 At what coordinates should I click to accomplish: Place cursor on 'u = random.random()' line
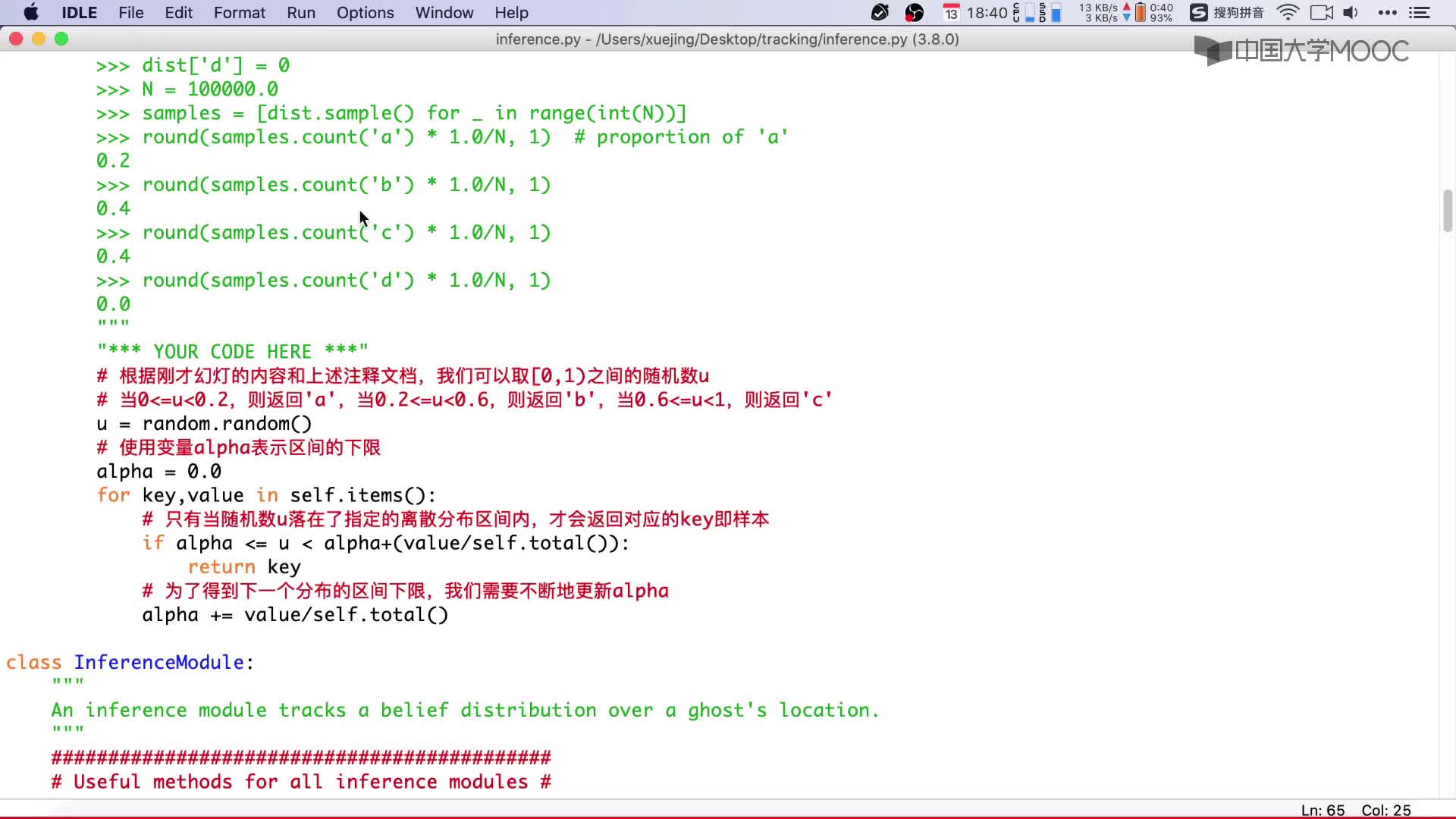(x=204, y=424)
